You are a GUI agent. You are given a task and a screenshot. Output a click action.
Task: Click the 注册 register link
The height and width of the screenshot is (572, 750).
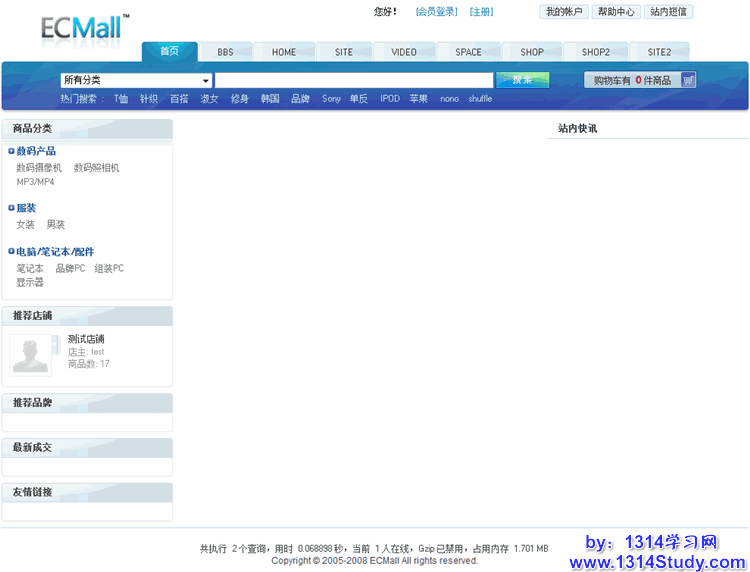pyautogui.click(x=481, y=12)
